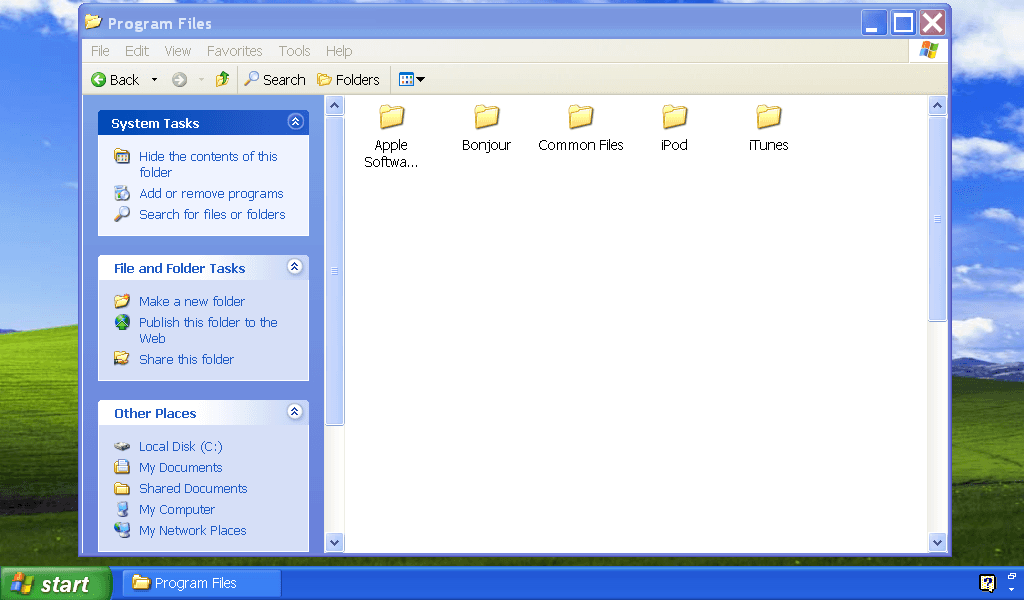Click Add or remove programs link
1024x600 pixels.
pyautogui.click(x=211, y=194)
